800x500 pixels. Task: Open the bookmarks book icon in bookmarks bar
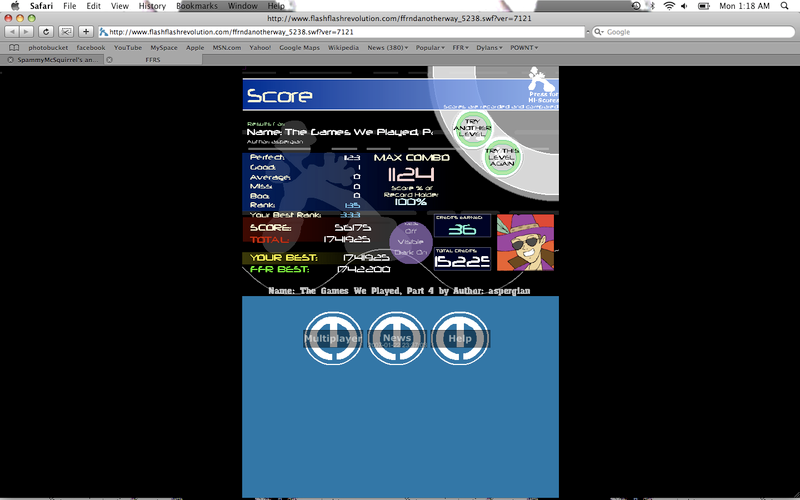[x=14, y=47]
